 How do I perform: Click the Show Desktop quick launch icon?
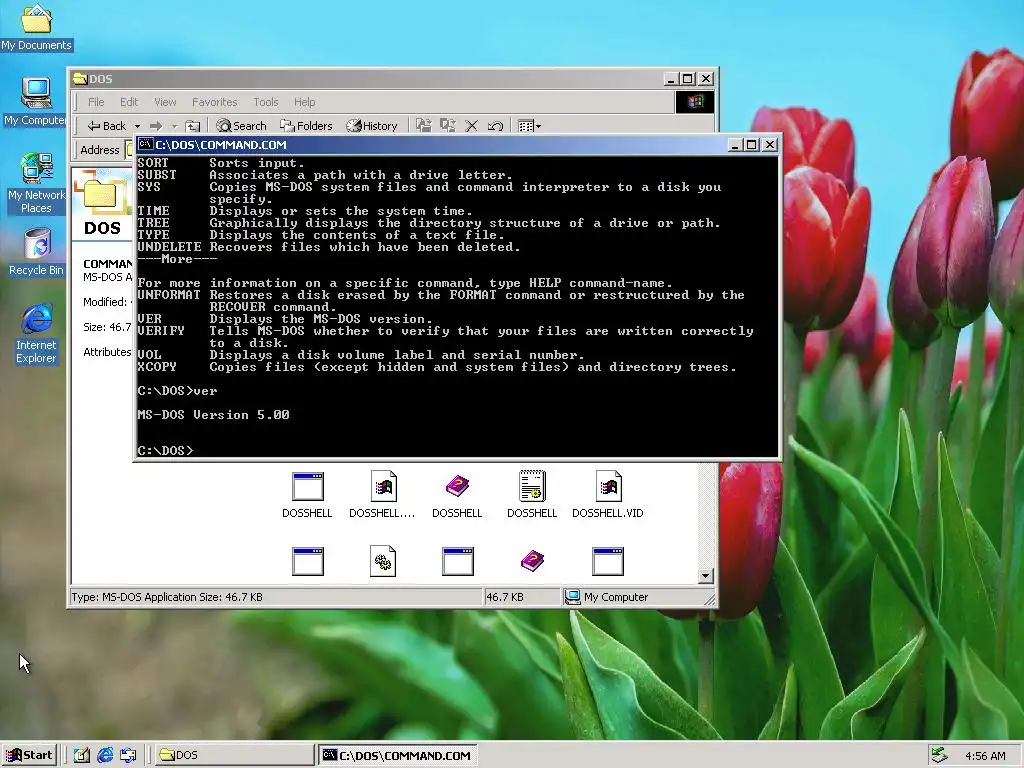point(82,755)
